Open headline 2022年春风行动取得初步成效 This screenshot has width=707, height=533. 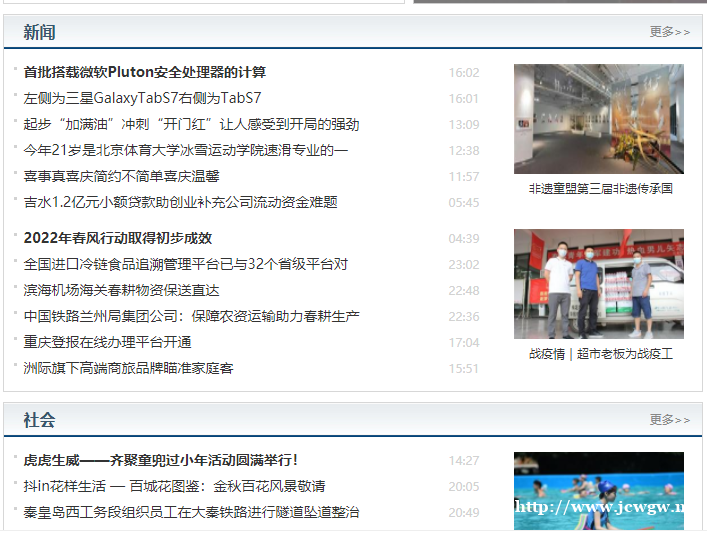(x=118, y=238)
